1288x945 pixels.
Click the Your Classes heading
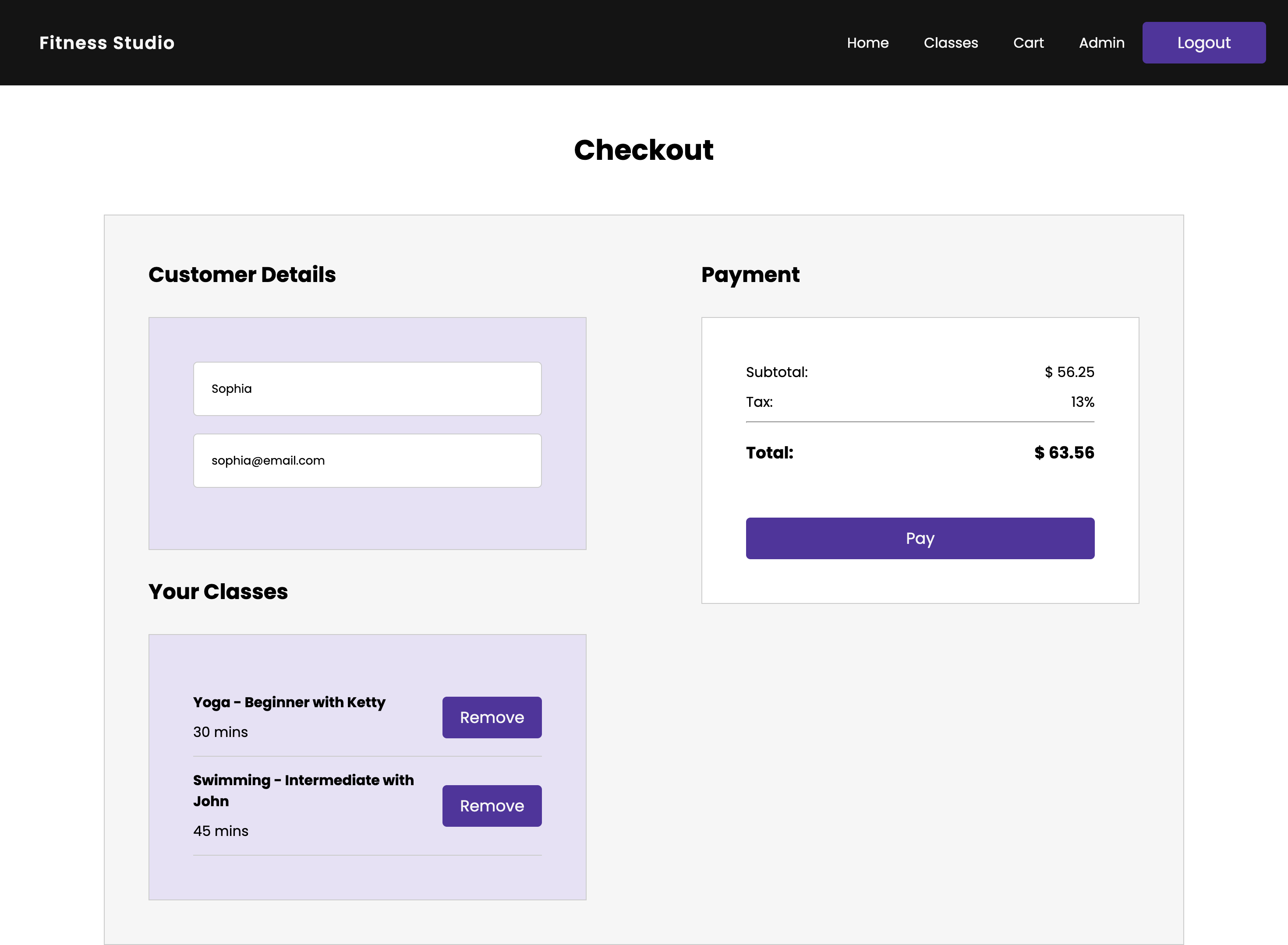tap(218, 592)
